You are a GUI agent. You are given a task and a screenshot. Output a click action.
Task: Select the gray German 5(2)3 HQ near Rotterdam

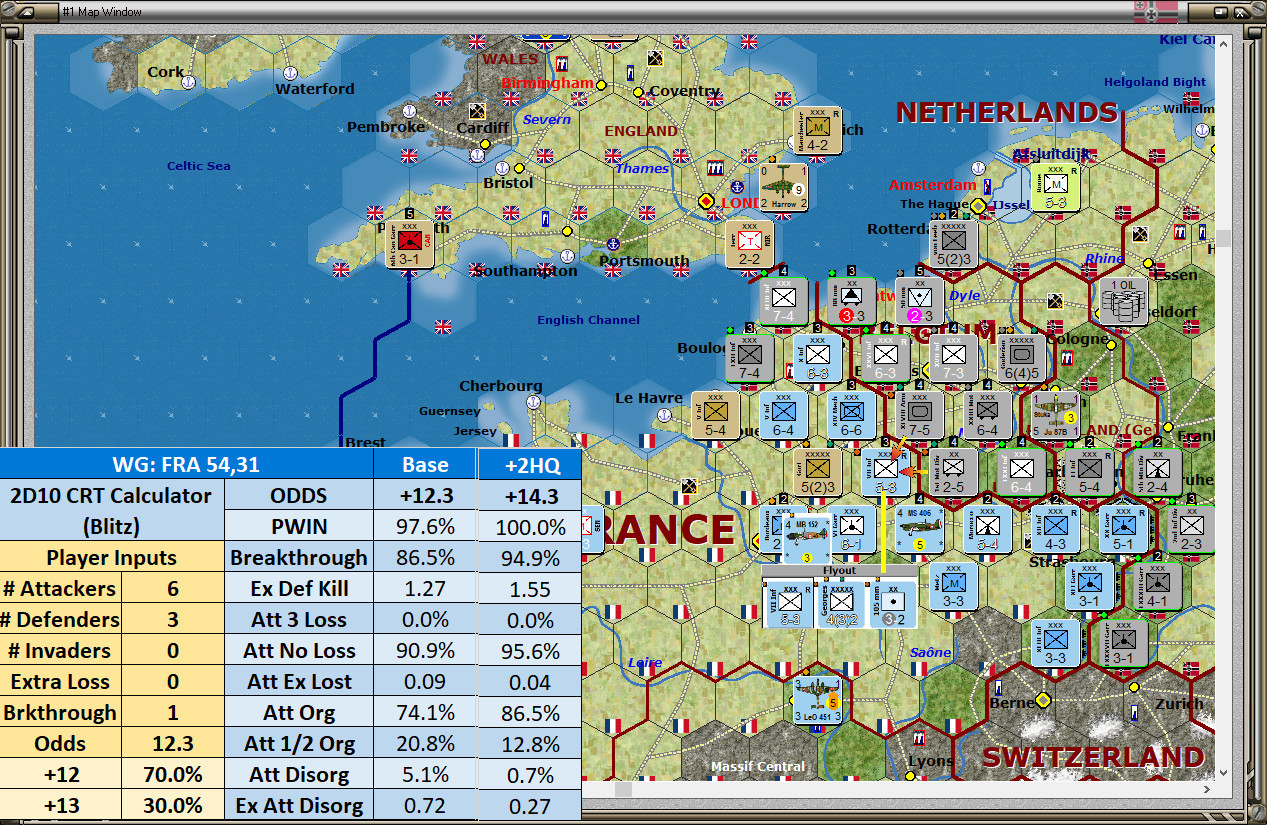952,244
